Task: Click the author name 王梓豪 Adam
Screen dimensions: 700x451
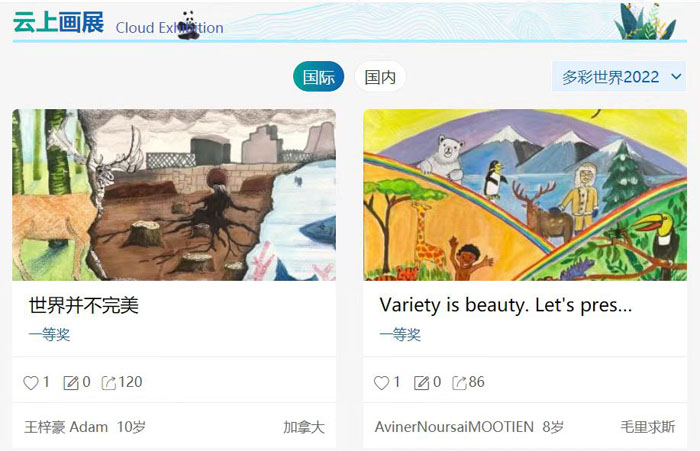Action: click(66, 427)
